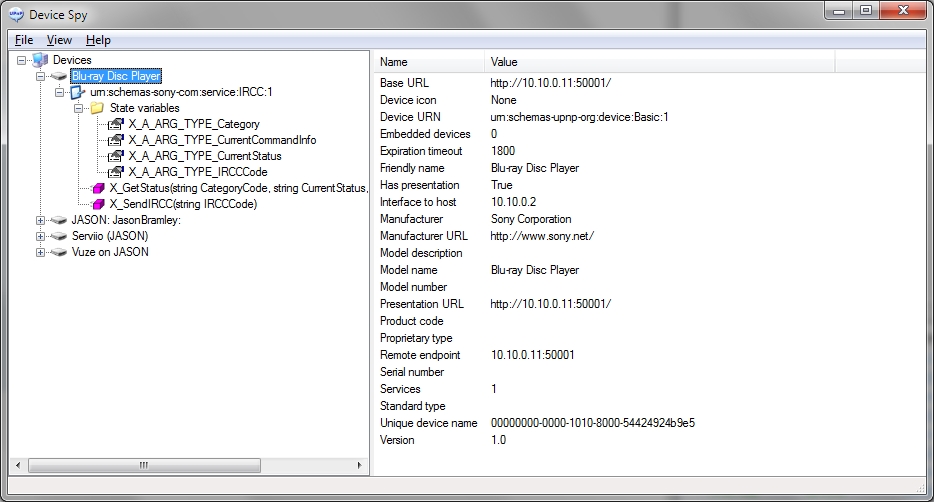934x502 pixels.
Task: Click the X_SendIRCC action purple icon
Action: point(97,204)
